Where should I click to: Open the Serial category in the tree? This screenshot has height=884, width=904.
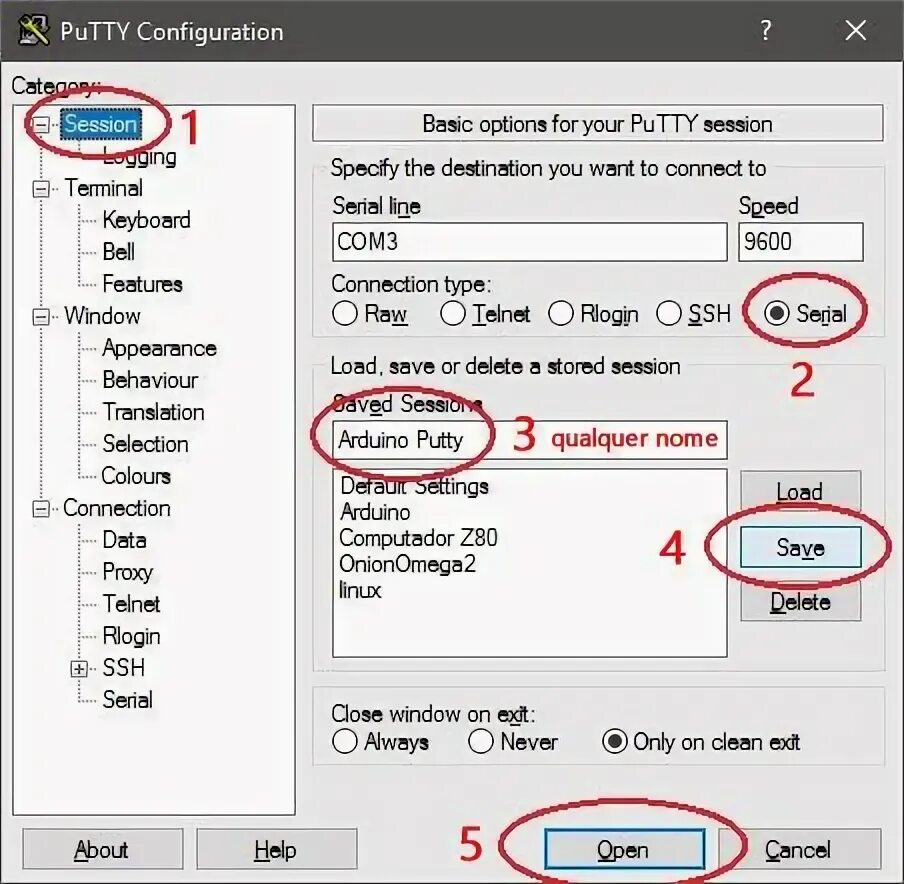(x=127, y=700)
